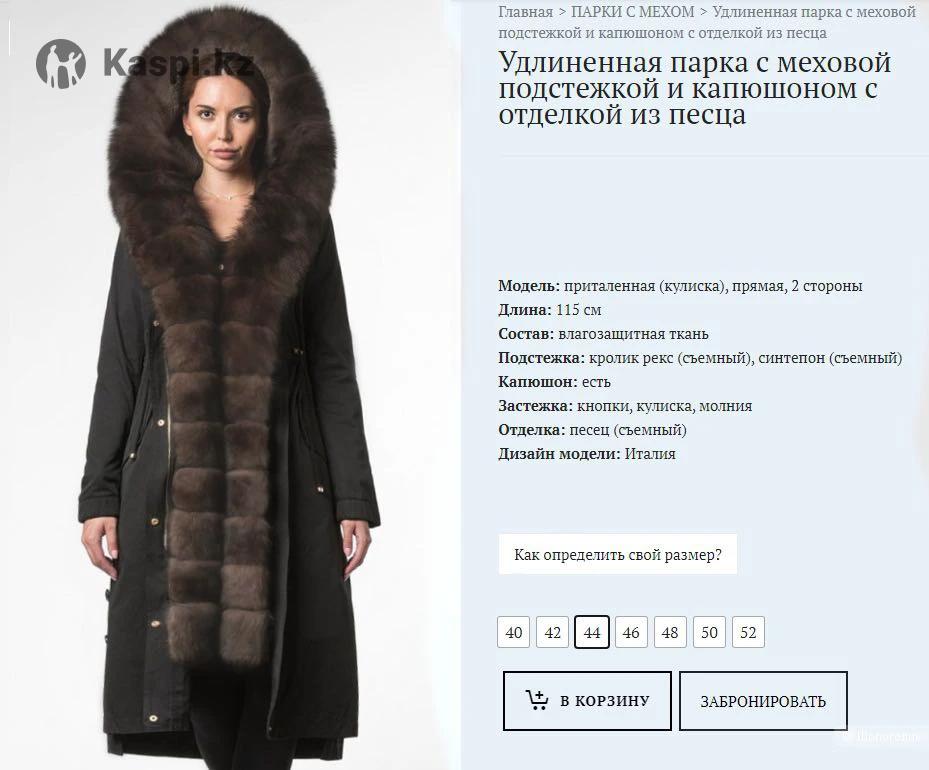This screenshot has width=929, height=770.
Task: Choose size 44 option
Action: coord(592,632)
